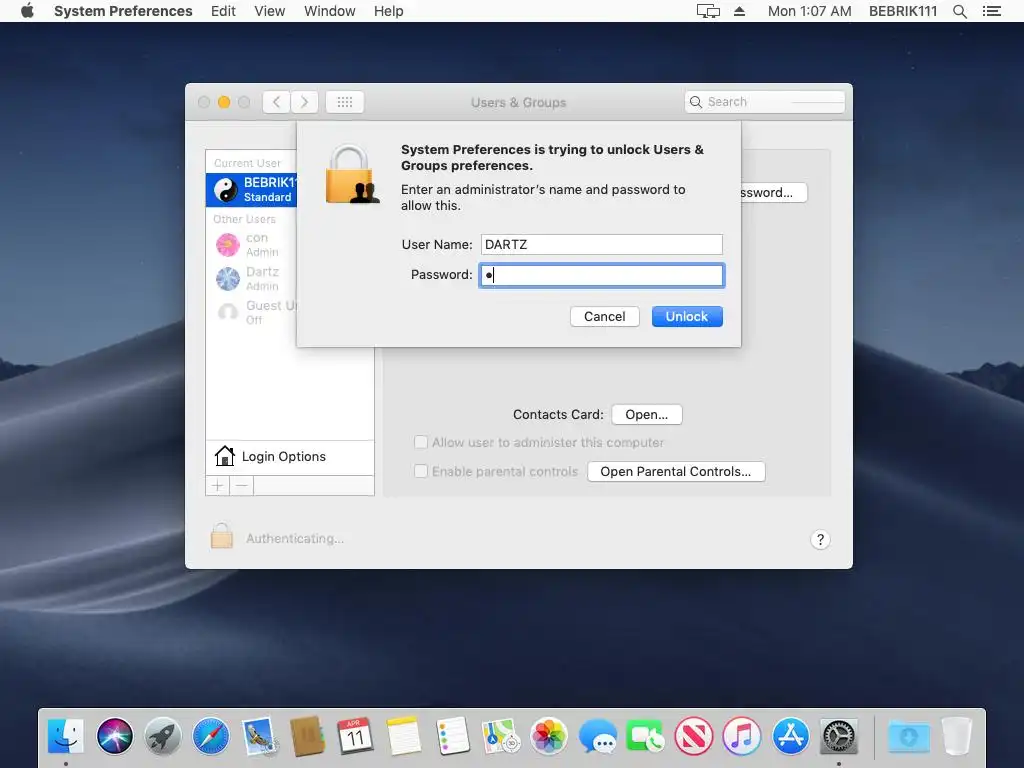Image resolution: width=1024 pixels, height=768 pixels.
Task: Open Reminders from the Dock
Action: 452,737
